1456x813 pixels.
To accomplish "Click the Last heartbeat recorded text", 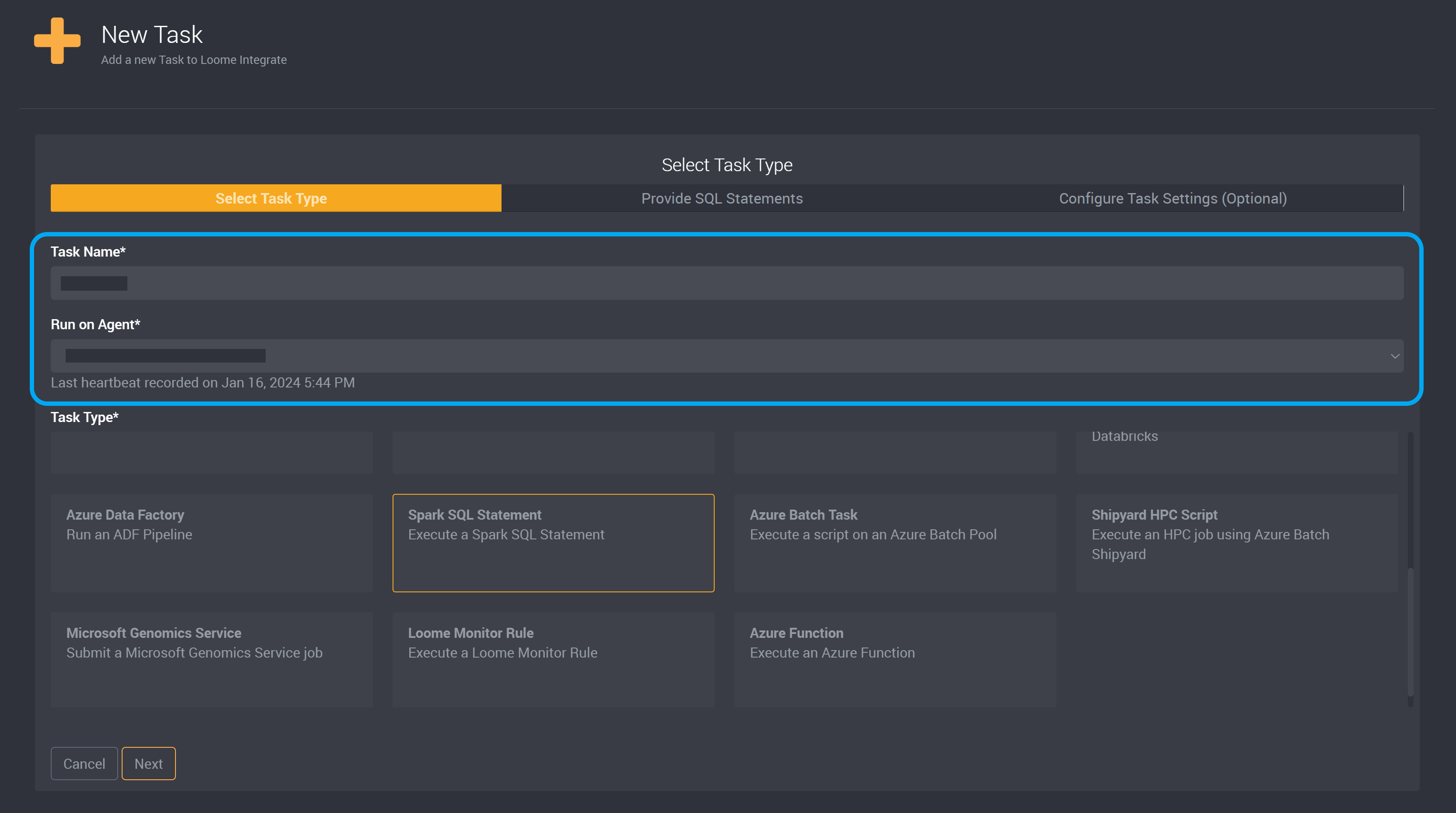I will coord(203,383).
